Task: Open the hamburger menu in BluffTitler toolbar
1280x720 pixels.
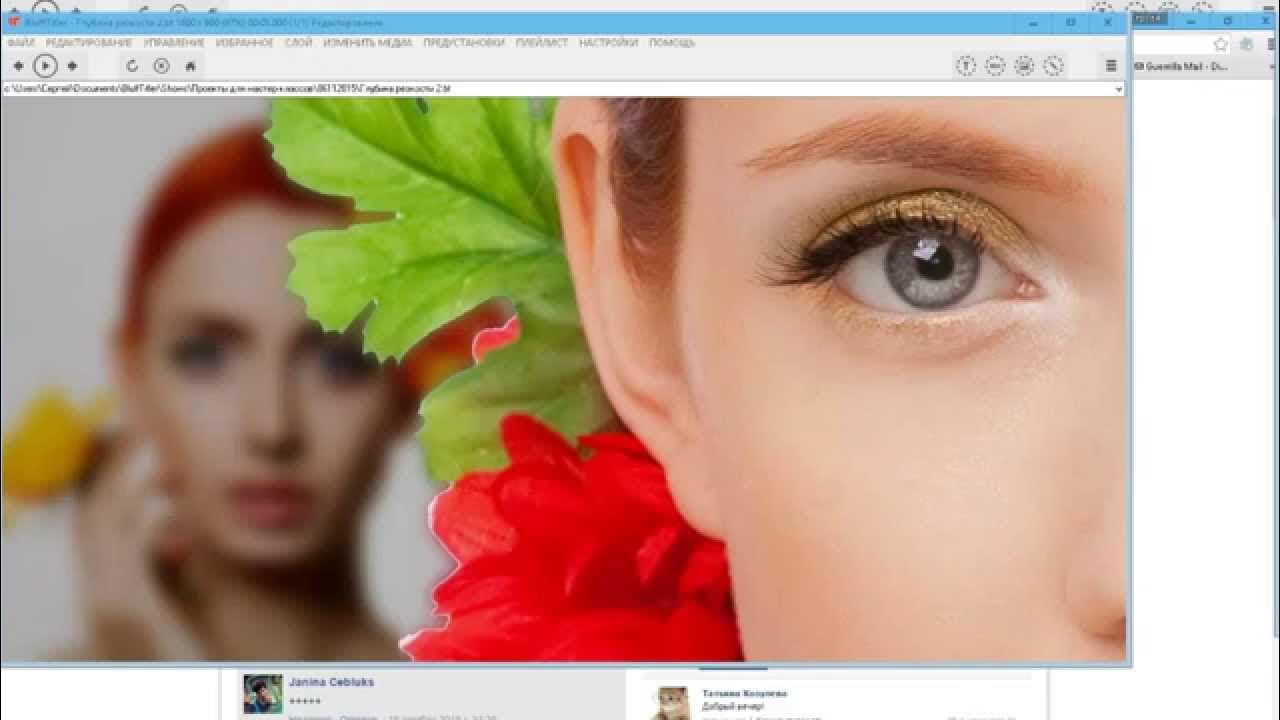Action: click(x=1111, y=66)
